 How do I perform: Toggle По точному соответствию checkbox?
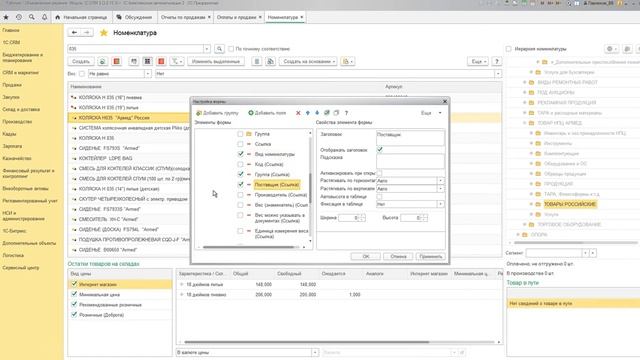[x=231, y=49]
